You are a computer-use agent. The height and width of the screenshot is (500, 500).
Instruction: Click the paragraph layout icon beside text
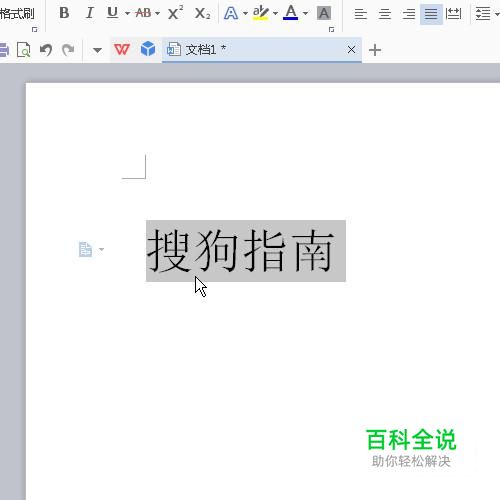pyautogui.click(x=85, y=249)
